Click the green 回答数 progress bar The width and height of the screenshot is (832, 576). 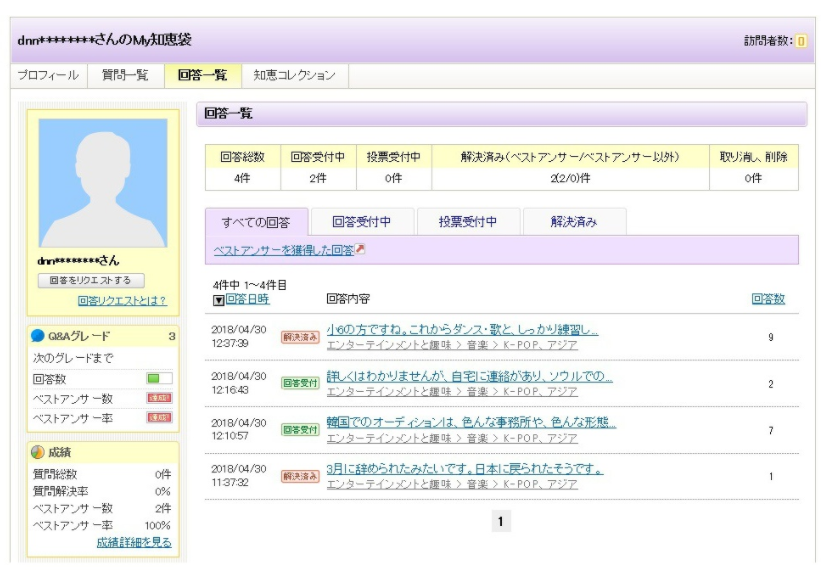[159, 378]
